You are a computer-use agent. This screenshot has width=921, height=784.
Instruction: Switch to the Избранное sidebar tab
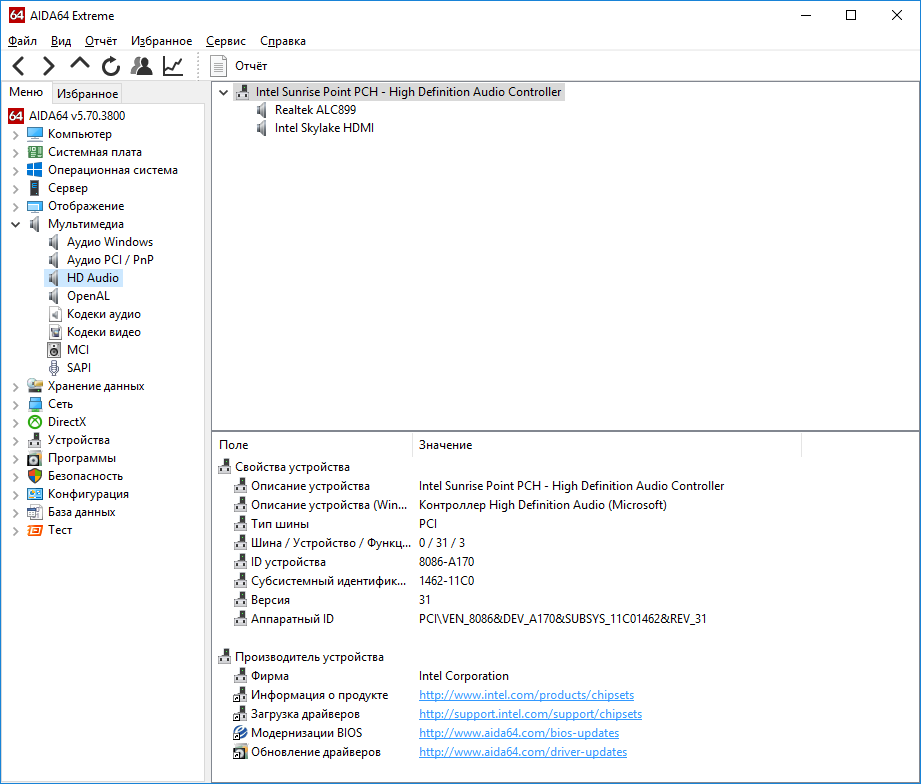tap(88, 94)
